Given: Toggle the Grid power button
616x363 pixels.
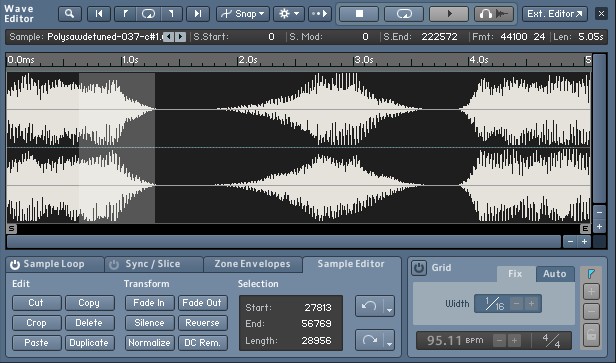Looking at the screenshot, I should click(419, 268).
